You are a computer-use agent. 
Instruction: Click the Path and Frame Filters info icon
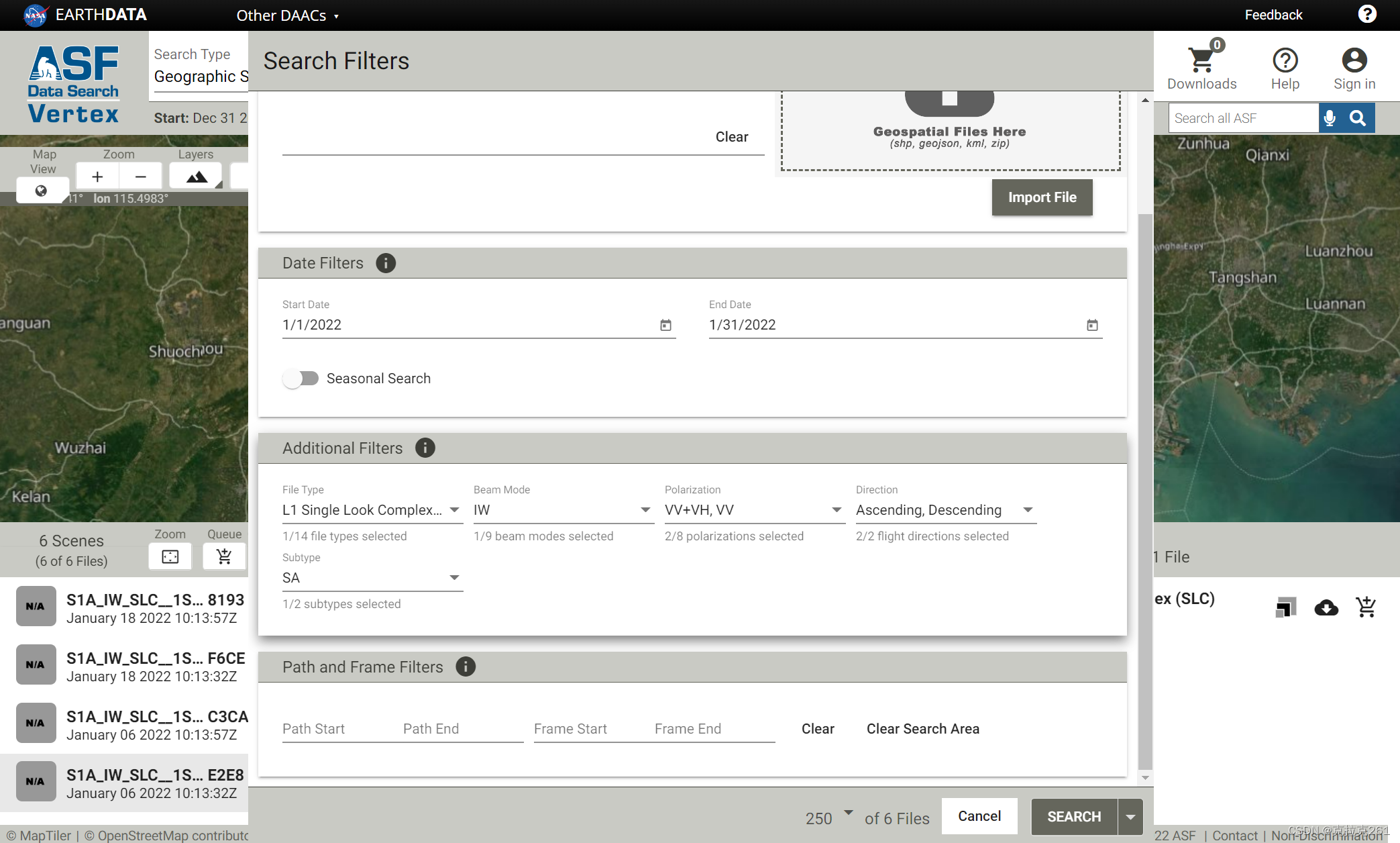(466, 666)
